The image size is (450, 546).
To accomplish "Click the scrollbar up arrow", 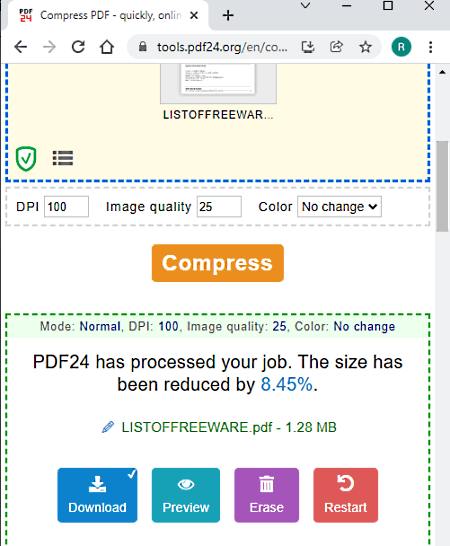I will coord(442,72).
